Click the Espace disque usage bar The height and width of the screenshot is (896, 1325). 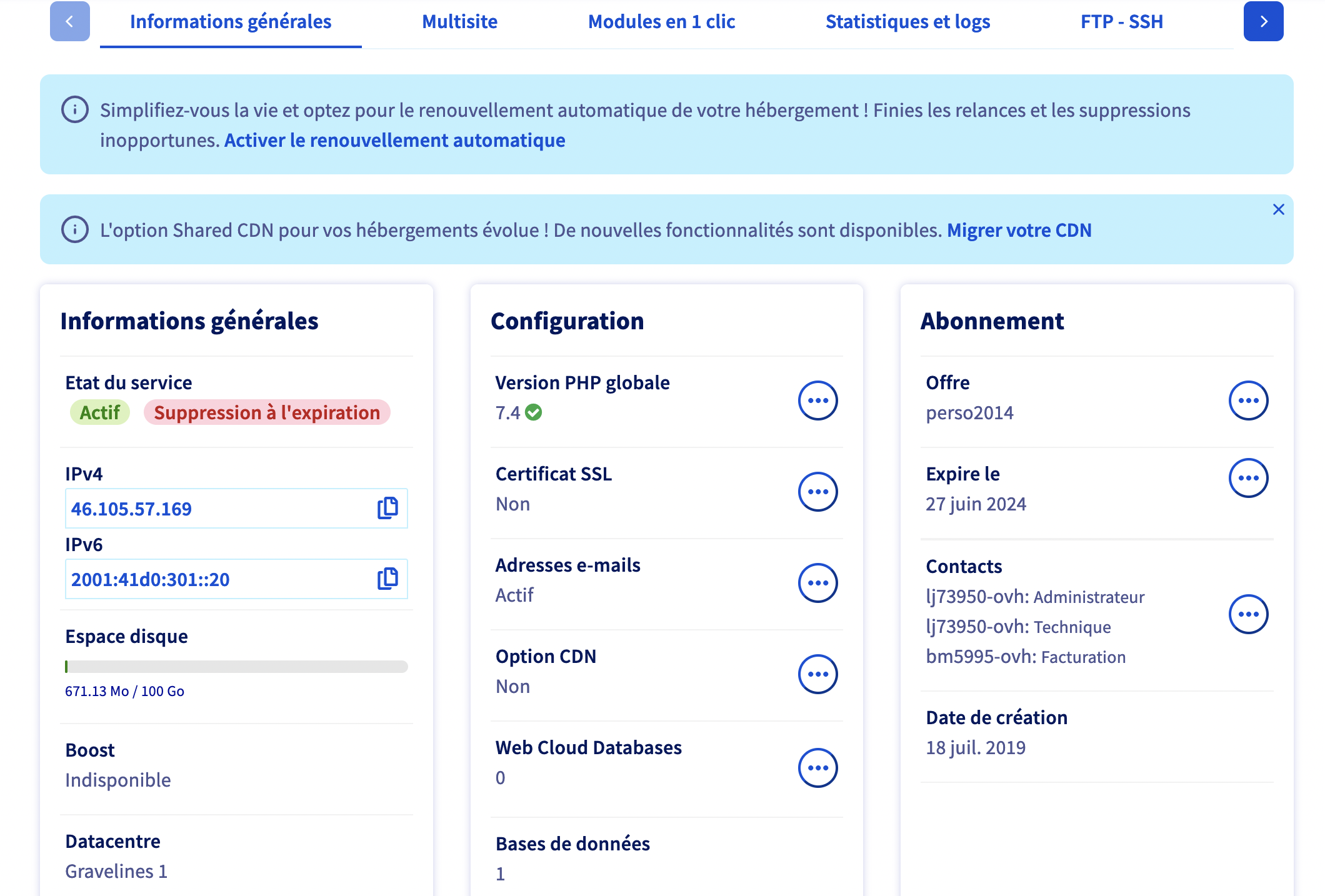click(x=236, y=667)
